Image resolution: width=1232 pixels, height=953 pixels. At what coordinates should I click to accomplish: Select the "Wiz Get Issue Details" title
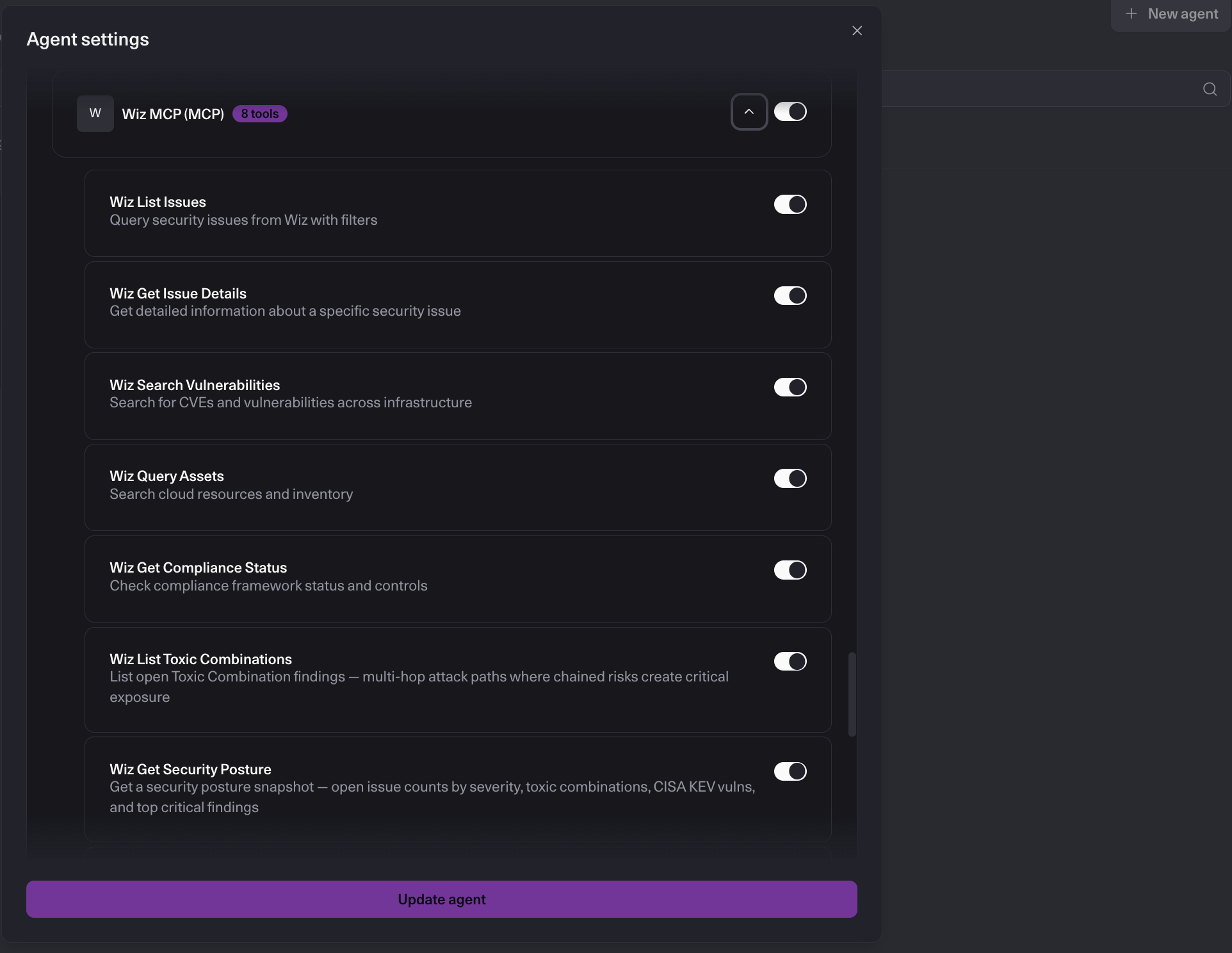tap(178, 293)
